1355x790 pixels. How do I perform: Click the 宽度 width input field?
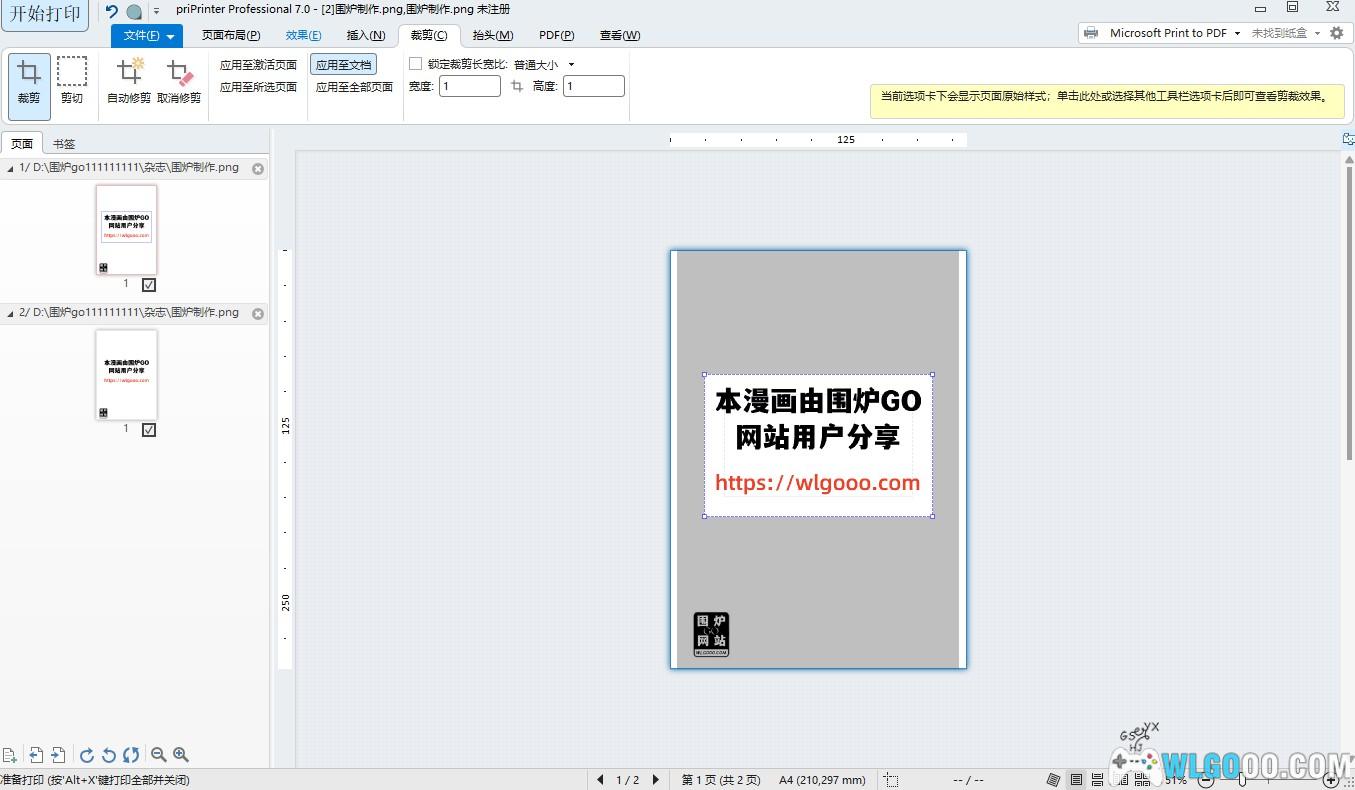pos(469,86)
